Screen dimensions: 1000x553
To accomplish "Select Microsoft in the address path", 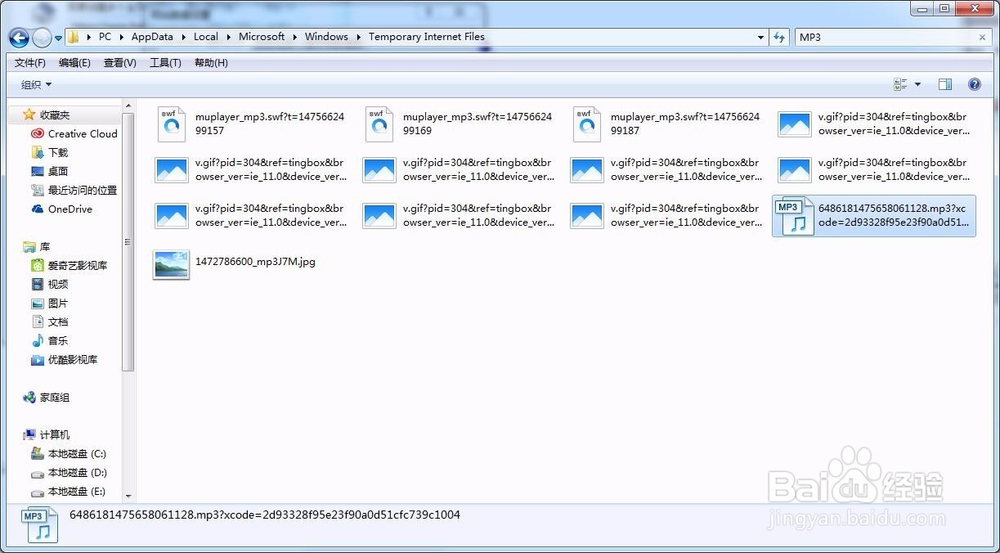I will pos(261,37).
